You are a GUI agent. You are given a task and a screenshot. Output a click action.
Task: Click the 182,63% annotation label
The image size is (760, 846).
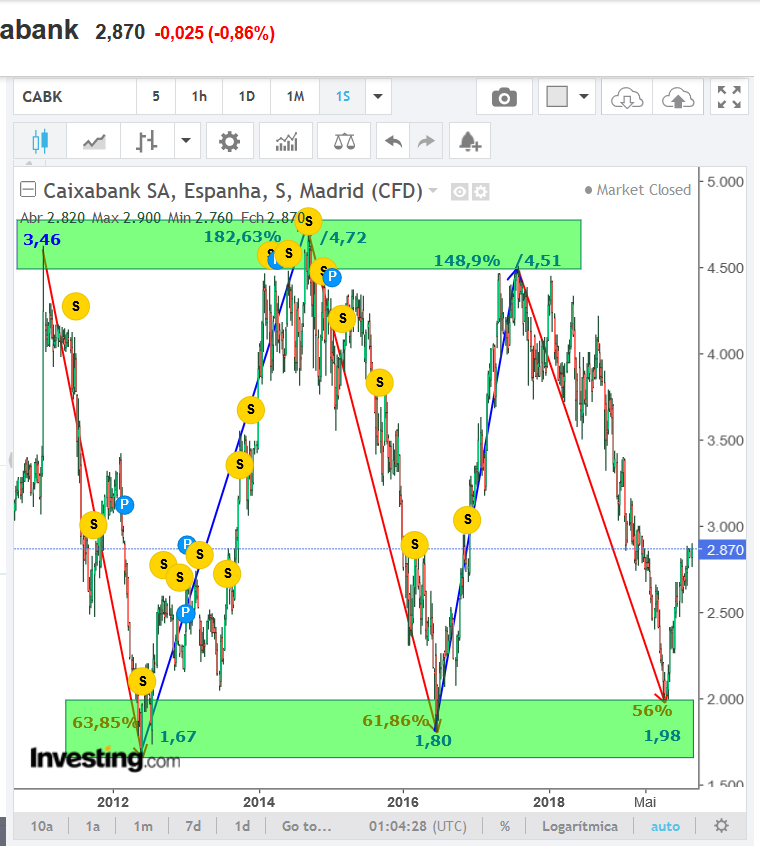click(x=243, y=236)
